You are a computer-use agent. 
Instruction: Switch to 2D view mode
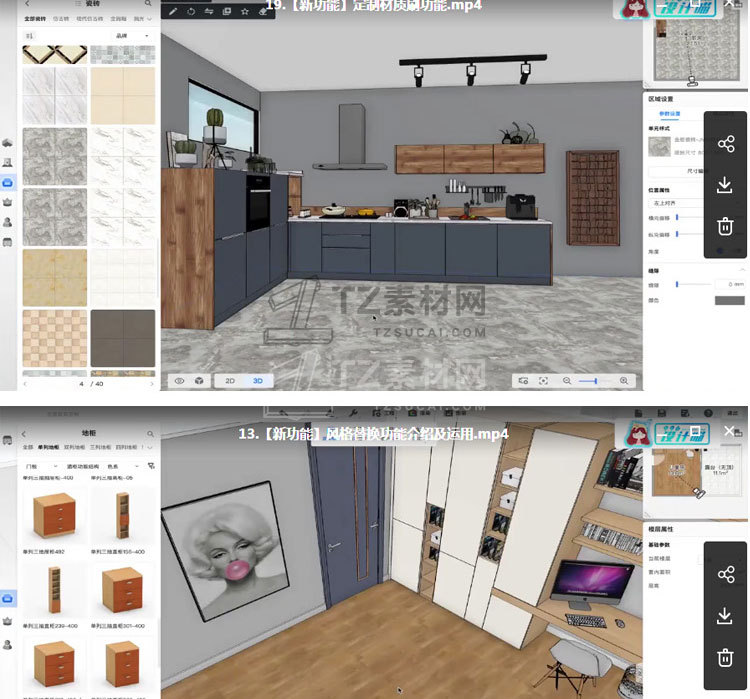(230, 381)
